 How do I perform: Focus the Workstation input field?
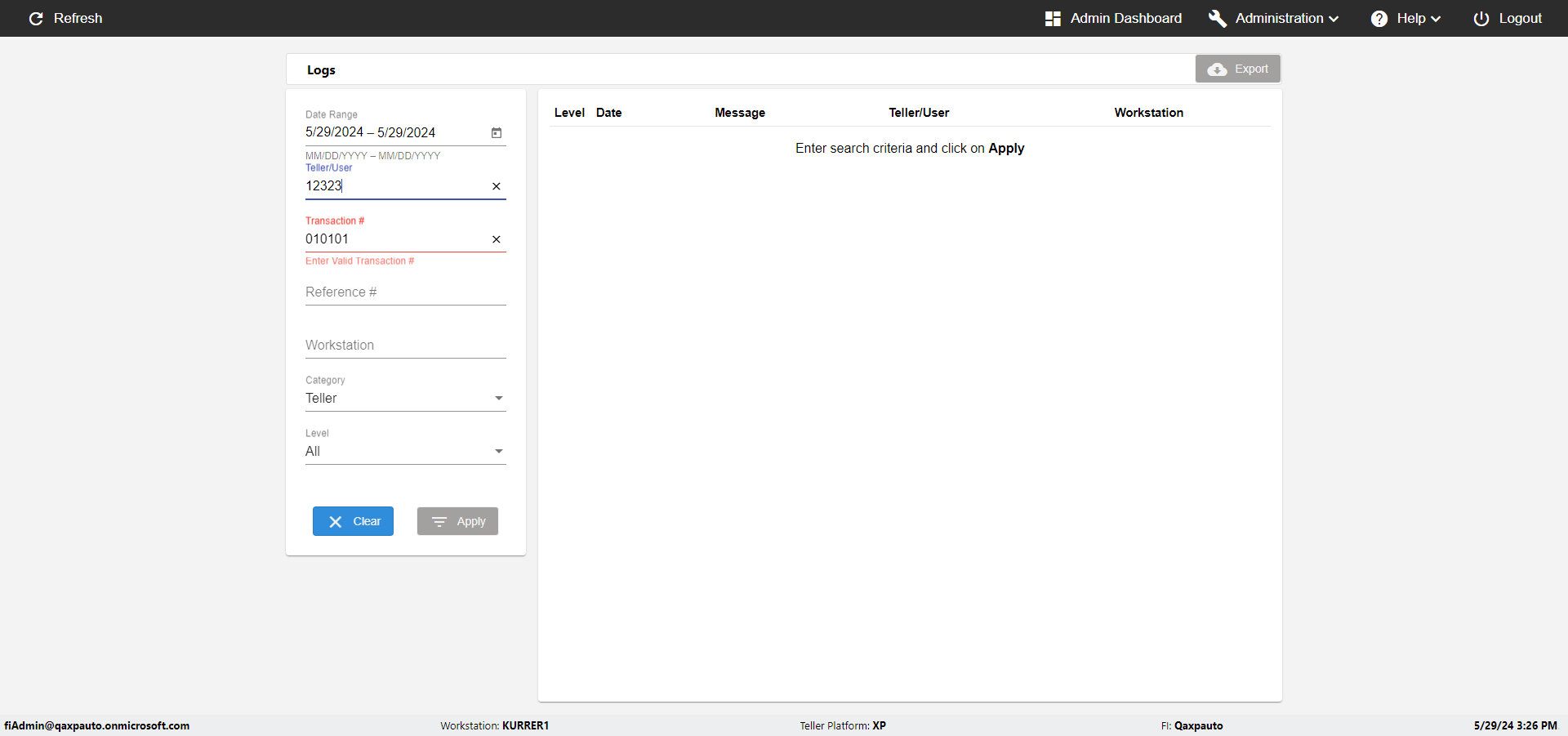tap(406, 346)
